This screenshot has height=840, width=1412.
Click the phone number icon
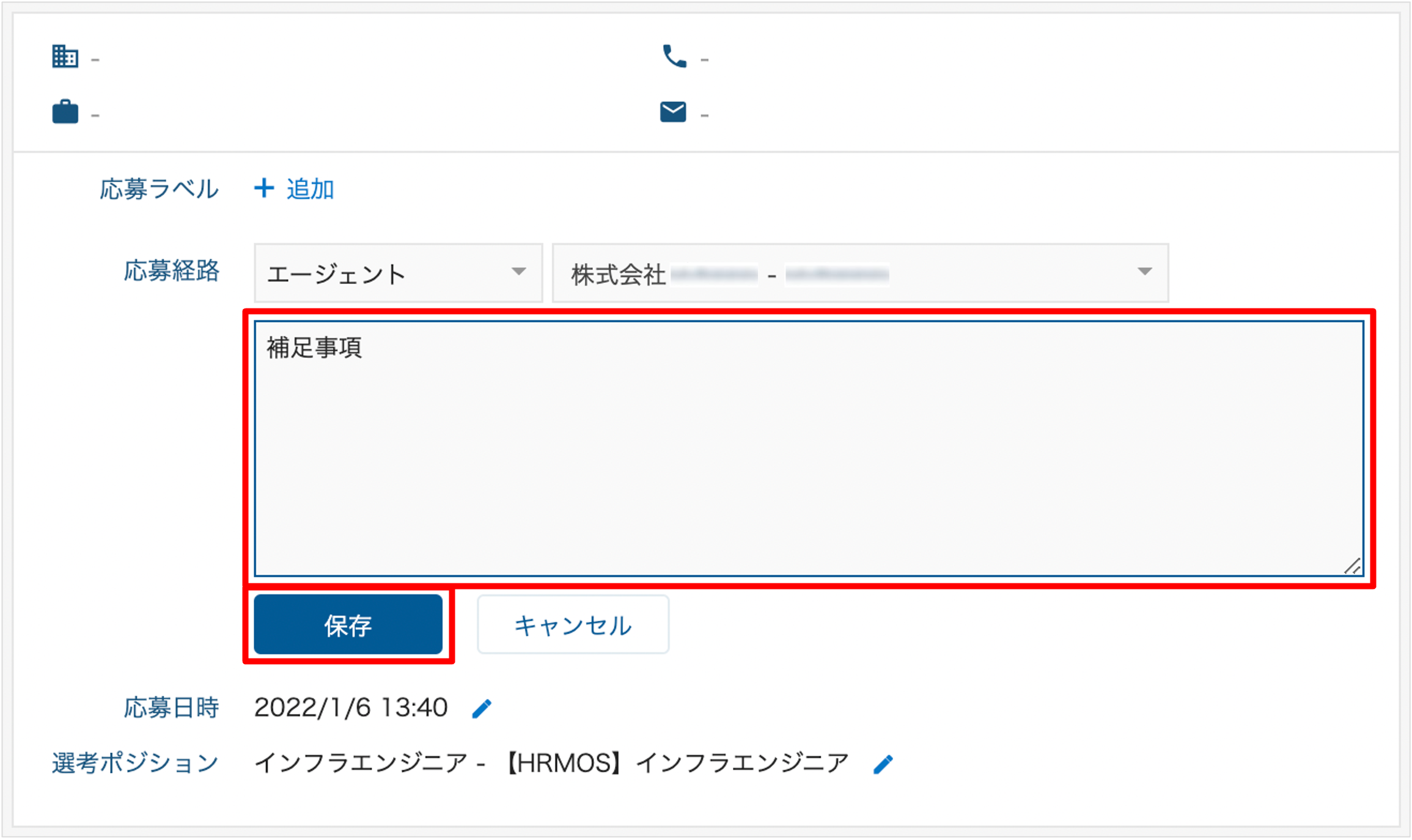tap(674, 56)
